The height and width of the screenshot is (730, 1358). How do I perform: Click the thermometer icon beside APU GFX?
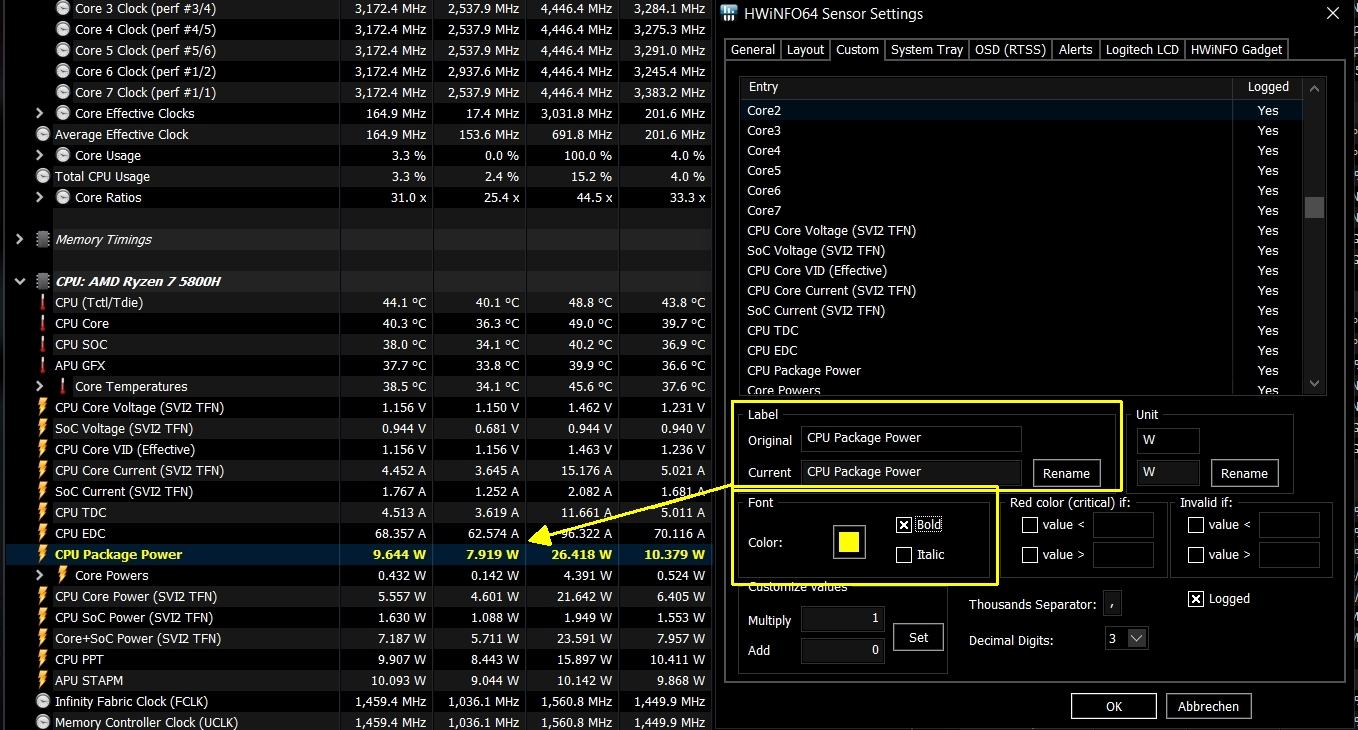(42, 365)
